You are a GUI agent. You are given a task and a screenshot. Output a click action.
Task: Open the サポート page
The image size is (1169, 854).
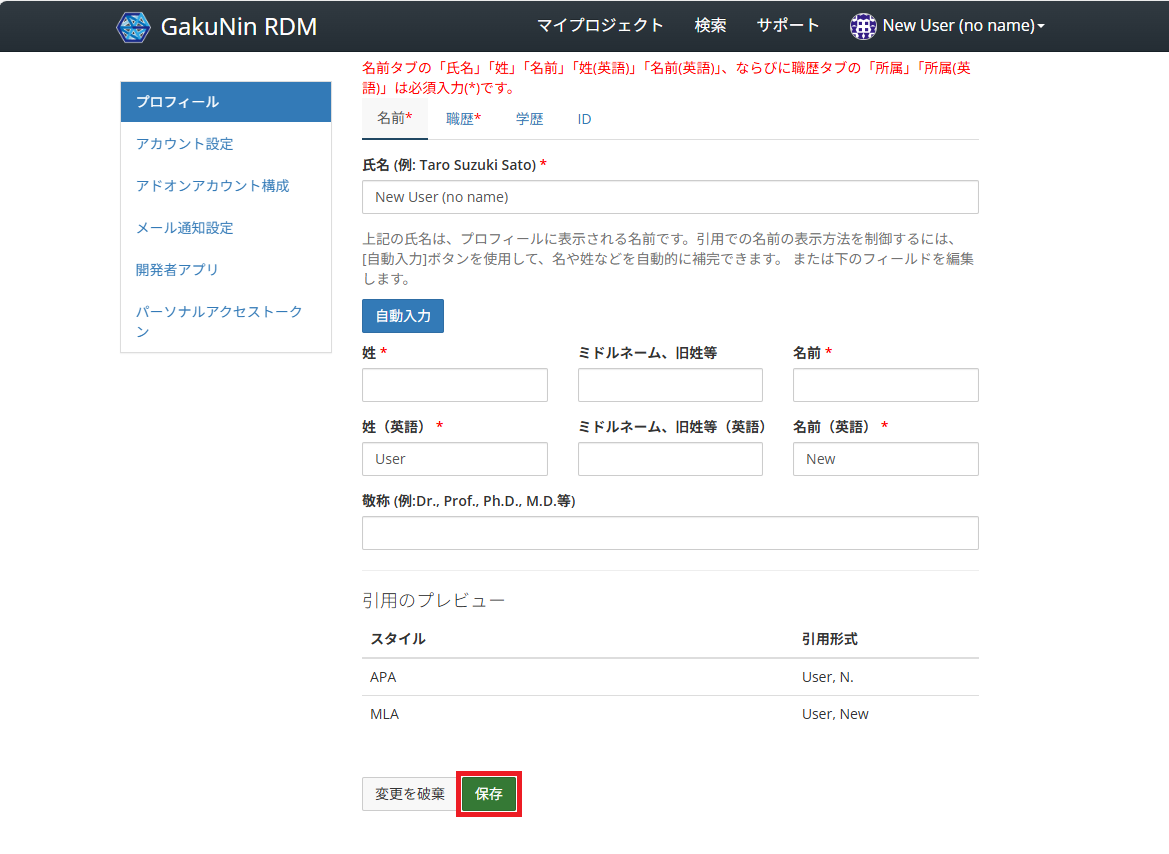pos(788,25)
